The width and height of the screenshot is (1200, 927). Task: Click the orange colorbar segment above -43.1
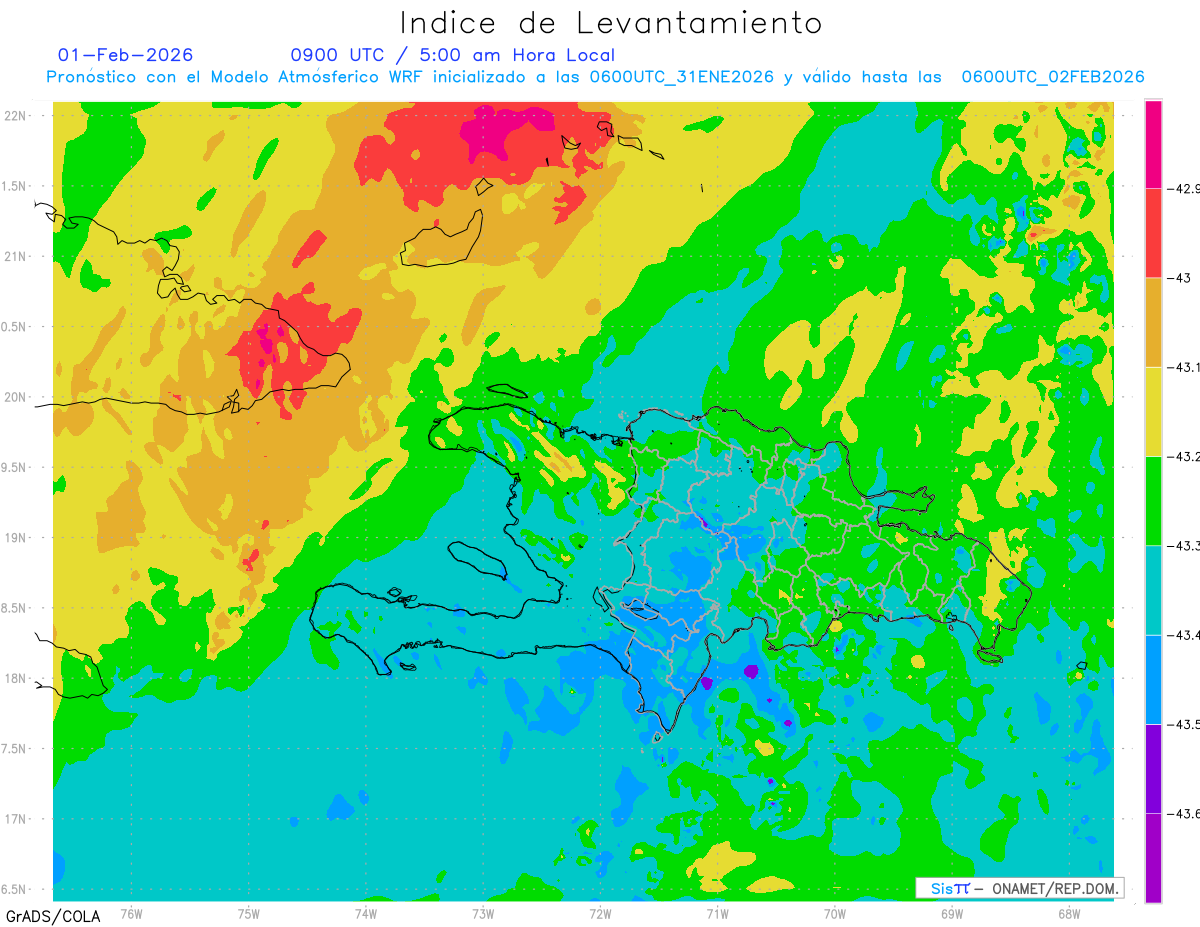[1153, 322]
